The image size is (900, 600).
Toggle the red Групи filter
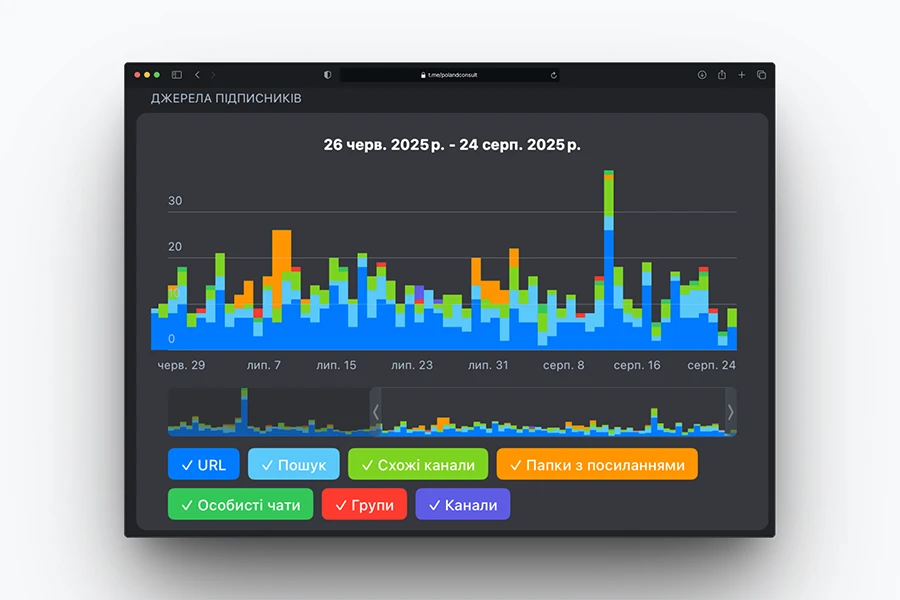pos(365,505)
